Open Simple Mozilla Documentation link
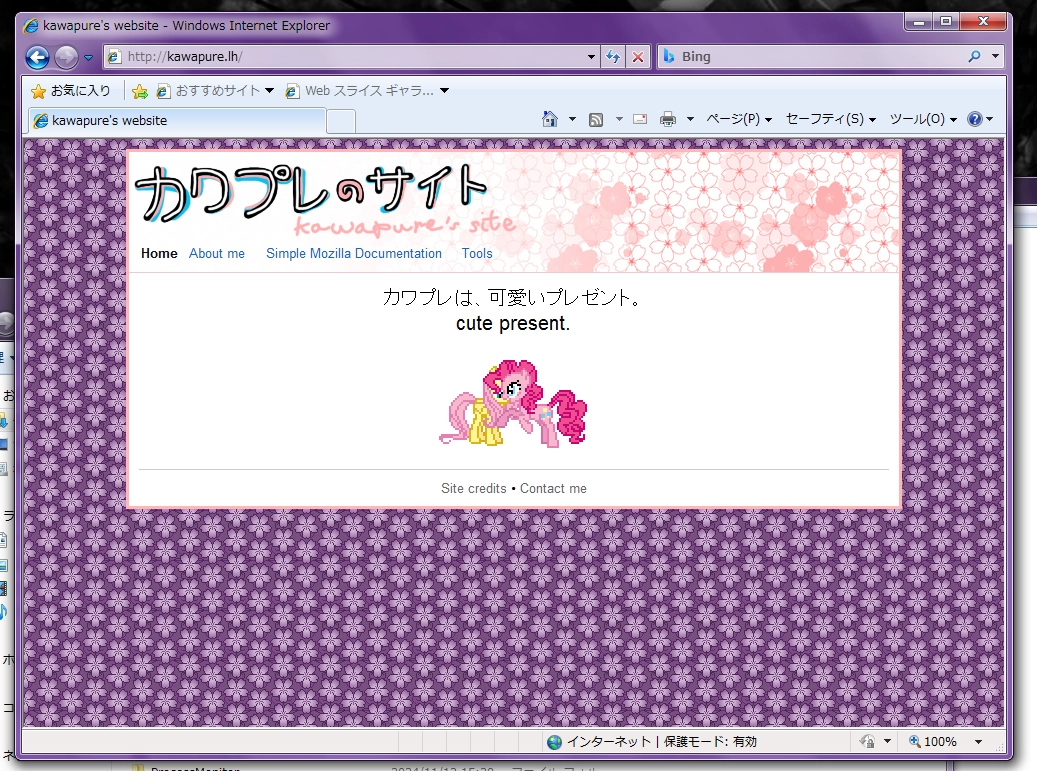Image resolution: width=1037 pixels, height=771 pixels. click(x=354, y=253)
